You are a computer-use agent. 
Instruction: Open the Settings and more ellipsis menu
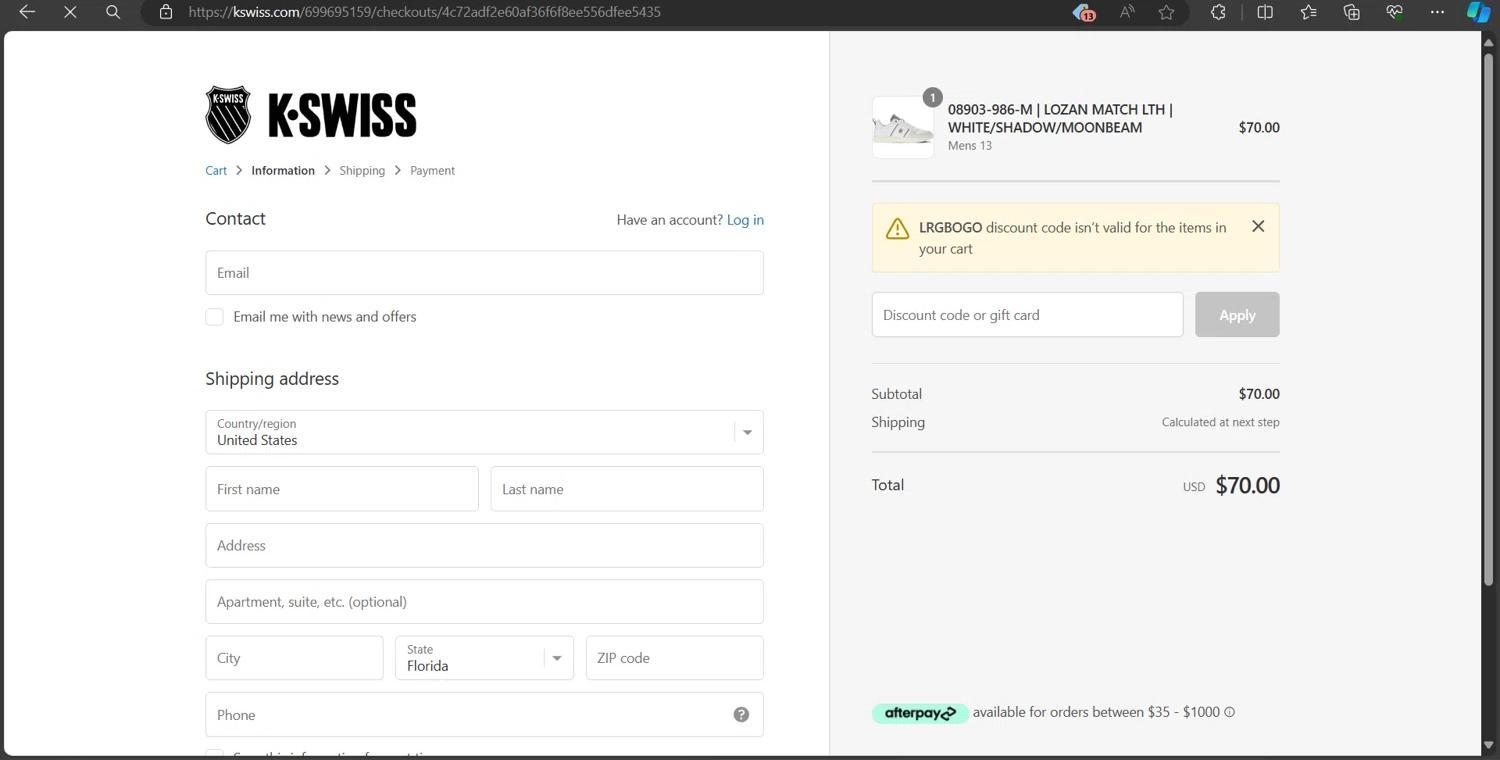pos(1437,12)
